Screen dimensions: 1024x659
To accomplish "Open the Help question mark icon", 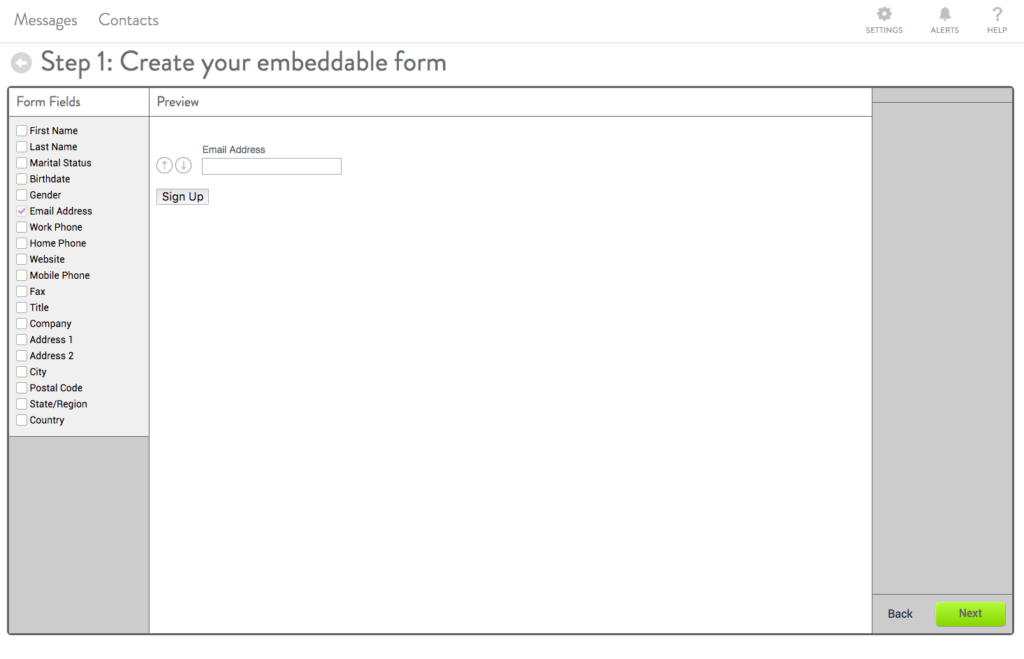I will [x=996, y=15].
